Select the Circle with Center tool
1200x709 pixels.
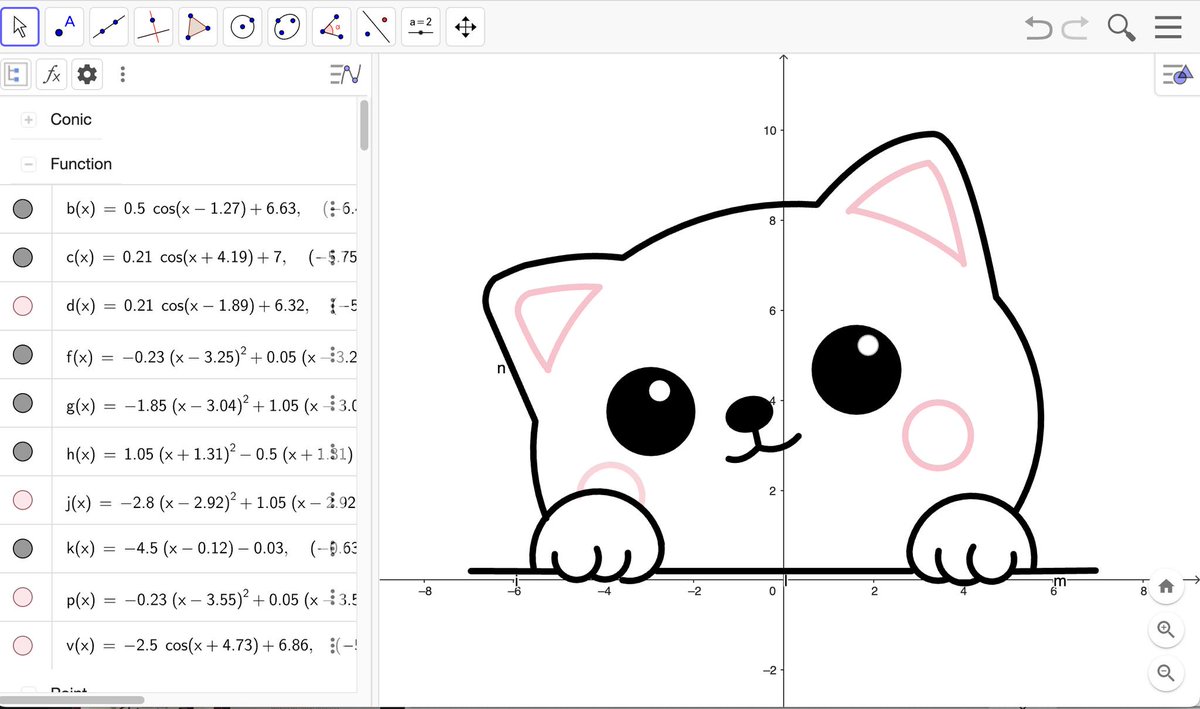240,26
